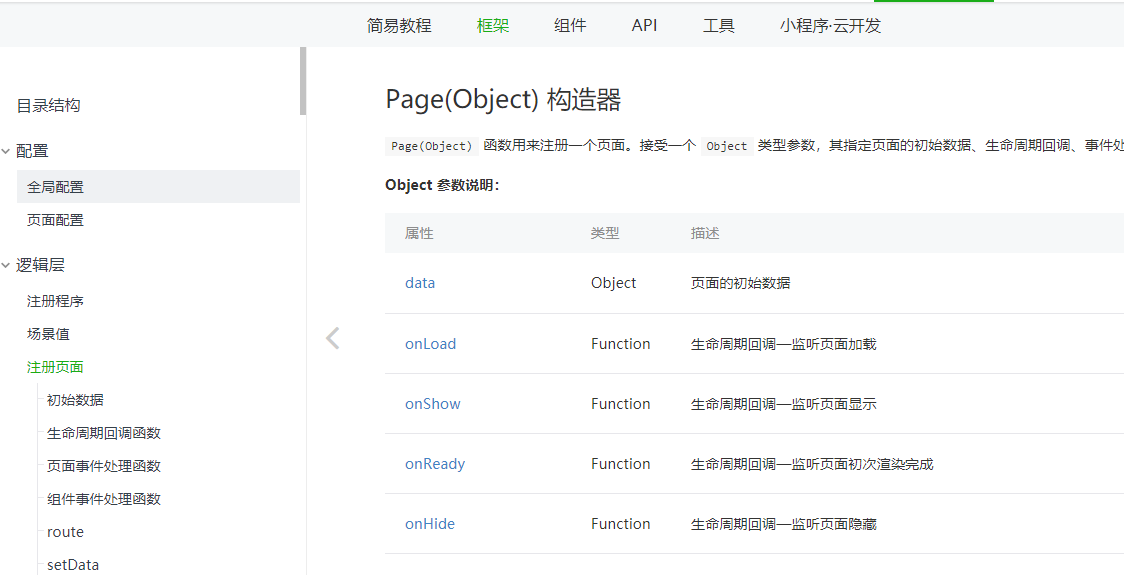Open 小程序·云开发 tab
The width and height of the screenshot is (1124, 575).
coord(830,26)
